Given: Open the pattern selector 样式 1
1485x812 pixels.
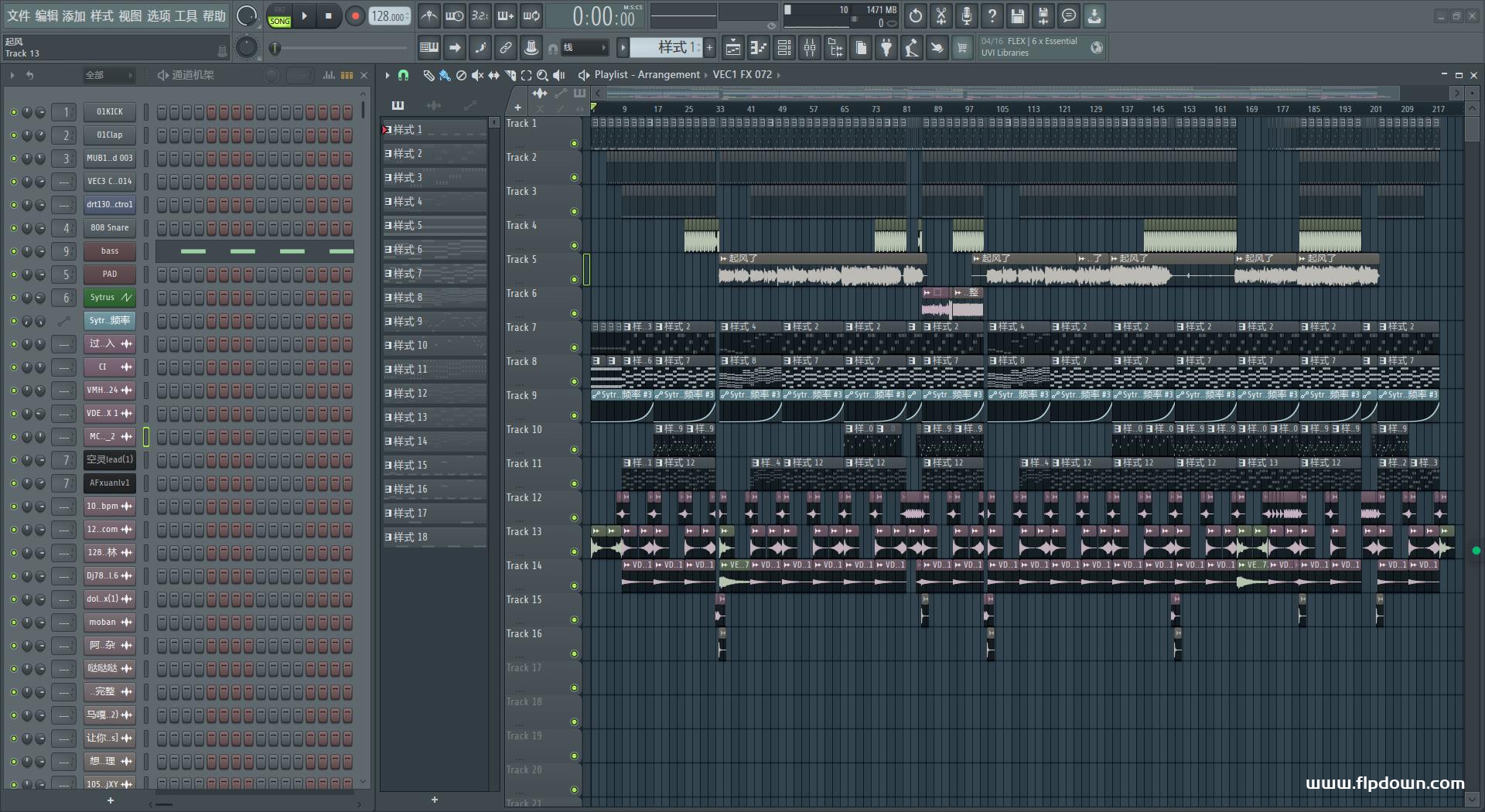Looking at the screenshot, I should click(665, 48).
